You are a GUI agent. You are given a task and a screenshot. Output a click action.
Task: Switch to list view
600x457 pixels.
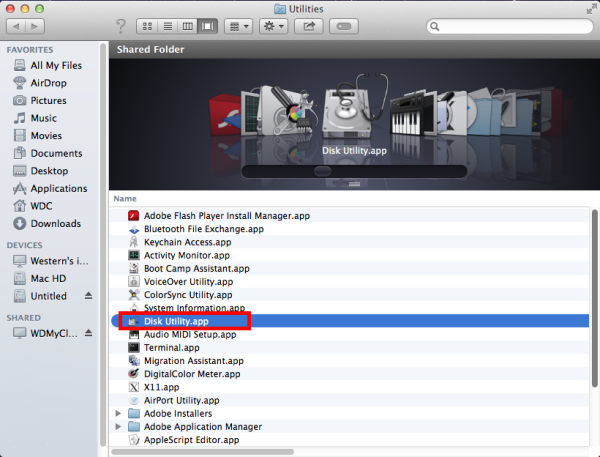(x=168, y=26)
